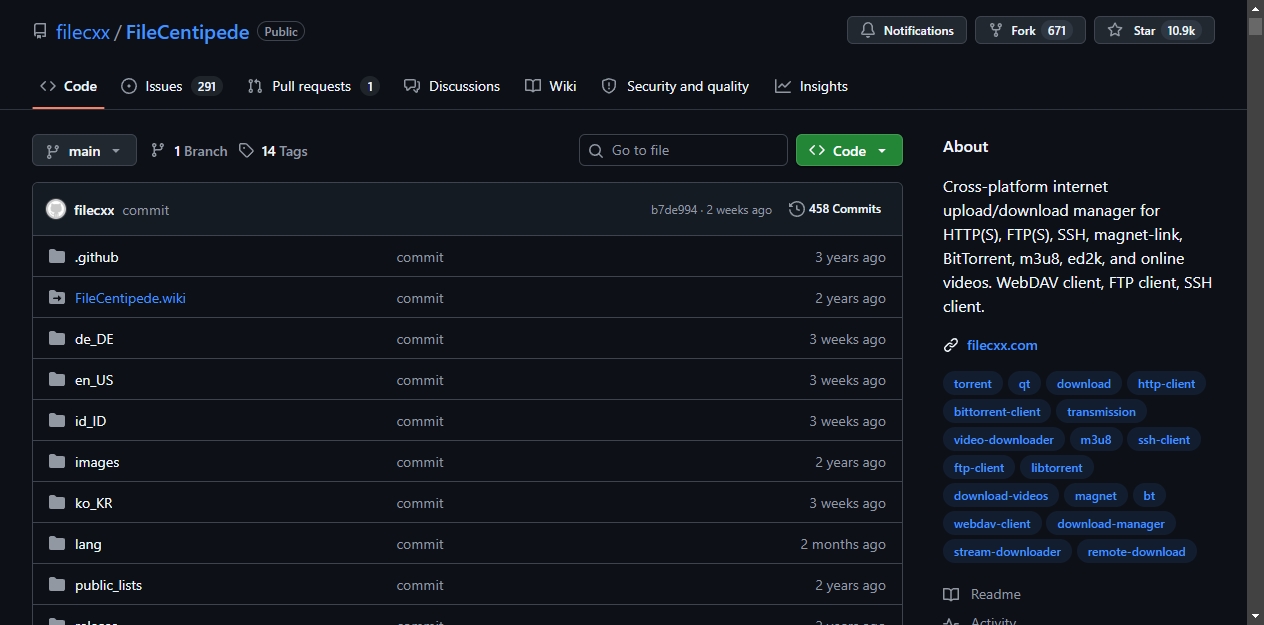This screenshot has width=1264, height=625.
Task: Star the FileCentipede repository
Action: click(x=1154, y=30)
